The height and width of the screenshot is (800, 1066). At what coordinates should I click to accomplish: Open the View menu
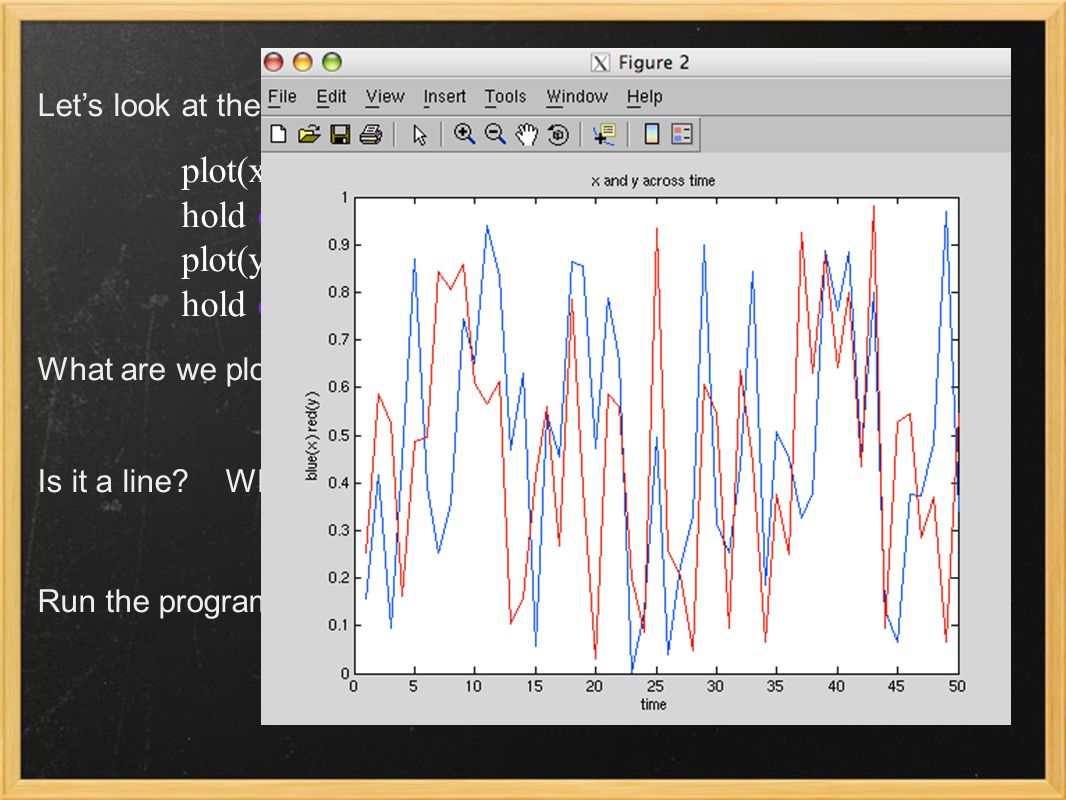(x=385, y=97)
